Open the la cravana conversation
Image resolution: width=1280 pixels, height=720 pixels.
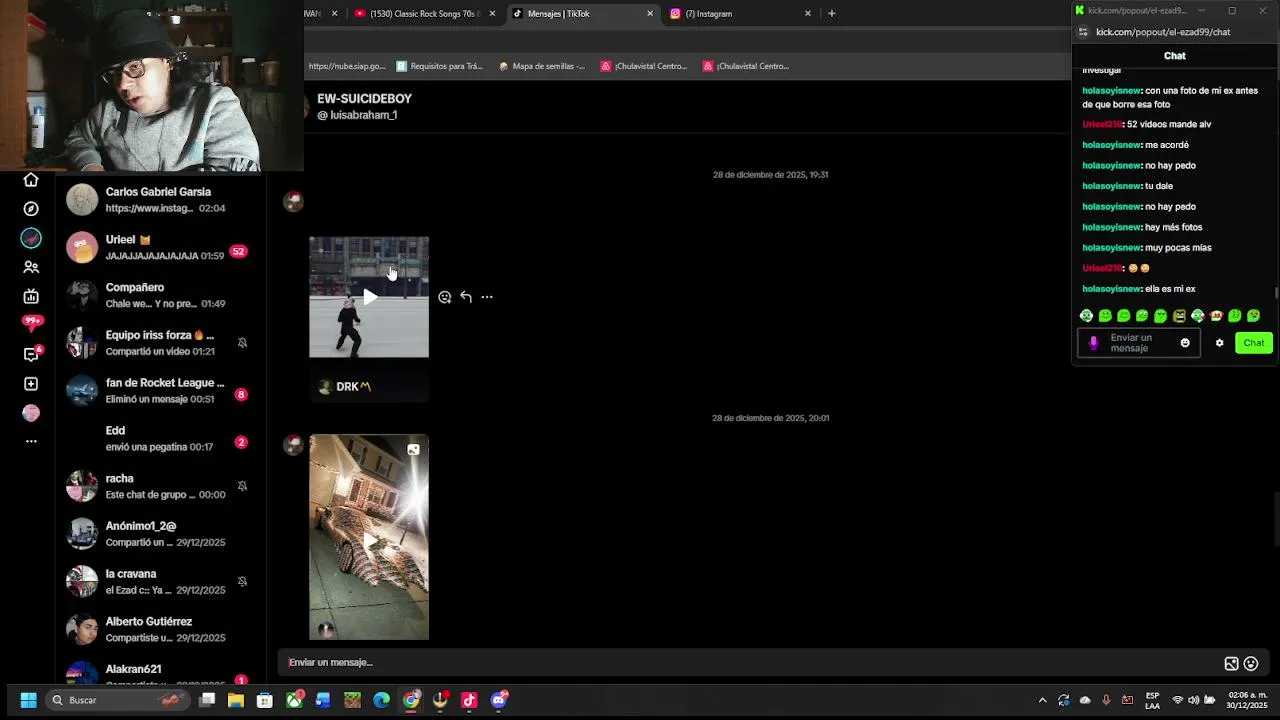click(x=158, y=582)
